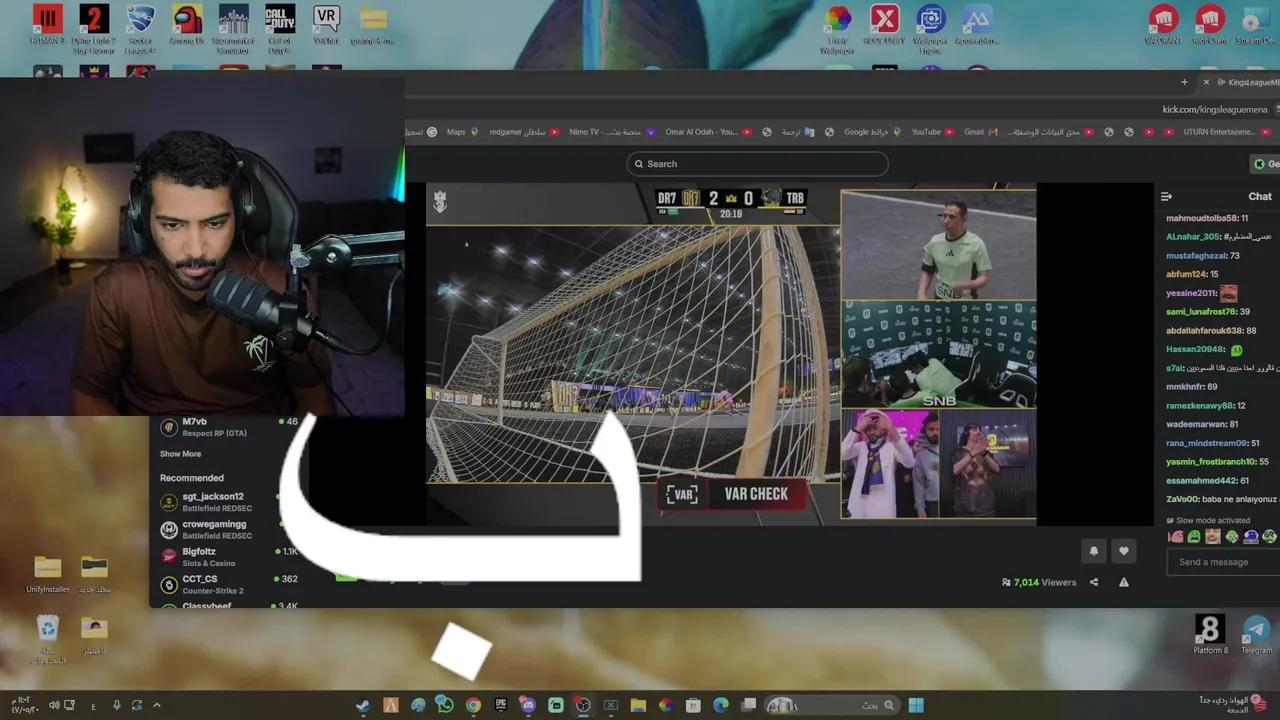Open chat settings with the hamburger icon above Chat
This screenshot has height=720, width=1280.
1168,196
